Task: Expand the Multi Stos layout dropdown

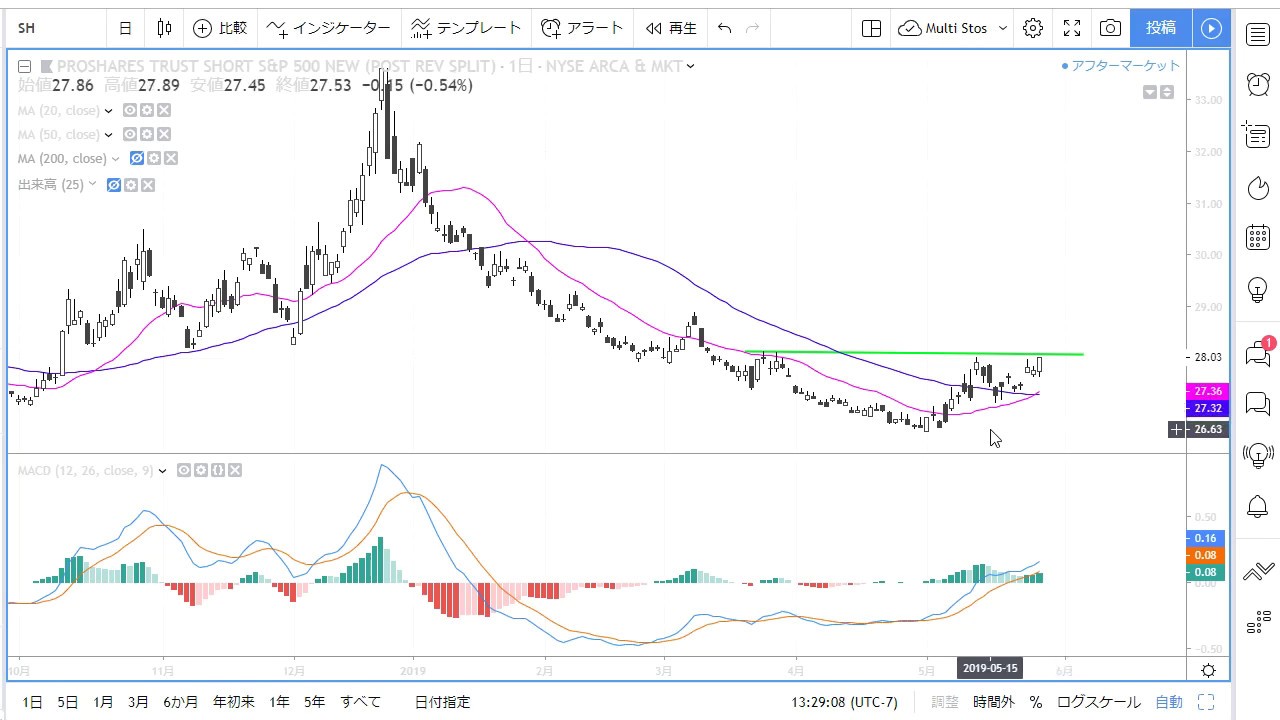Action: 1002,28
